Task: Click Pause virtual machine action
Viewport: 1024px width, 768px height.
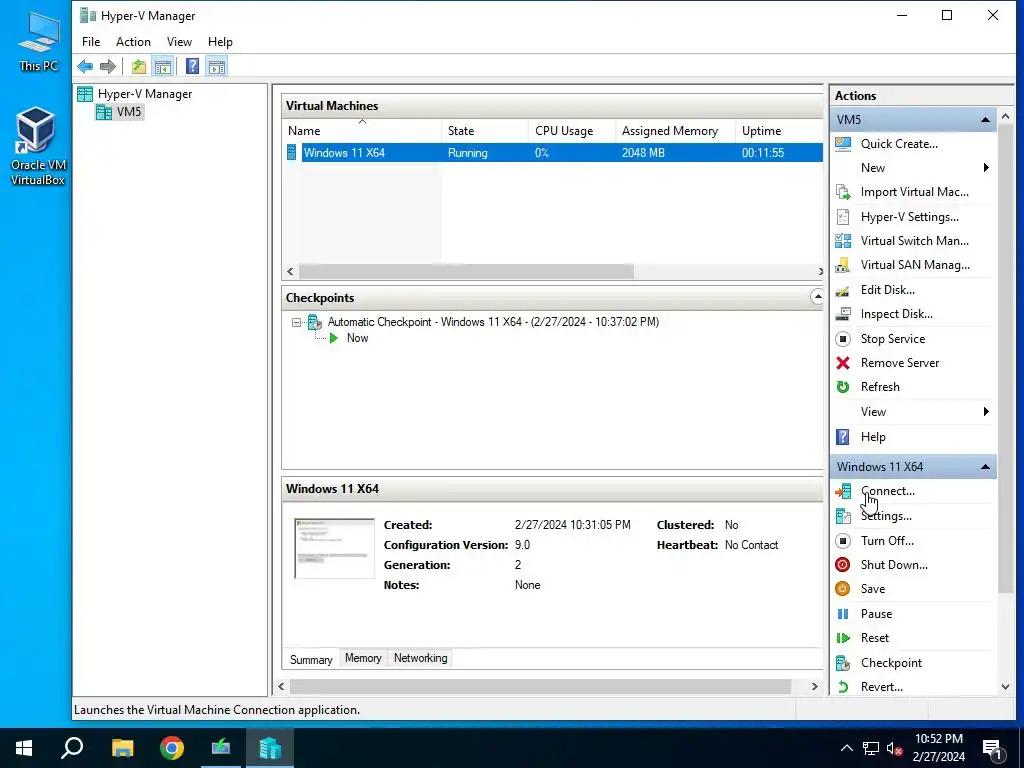Action: tap(876, 614)
